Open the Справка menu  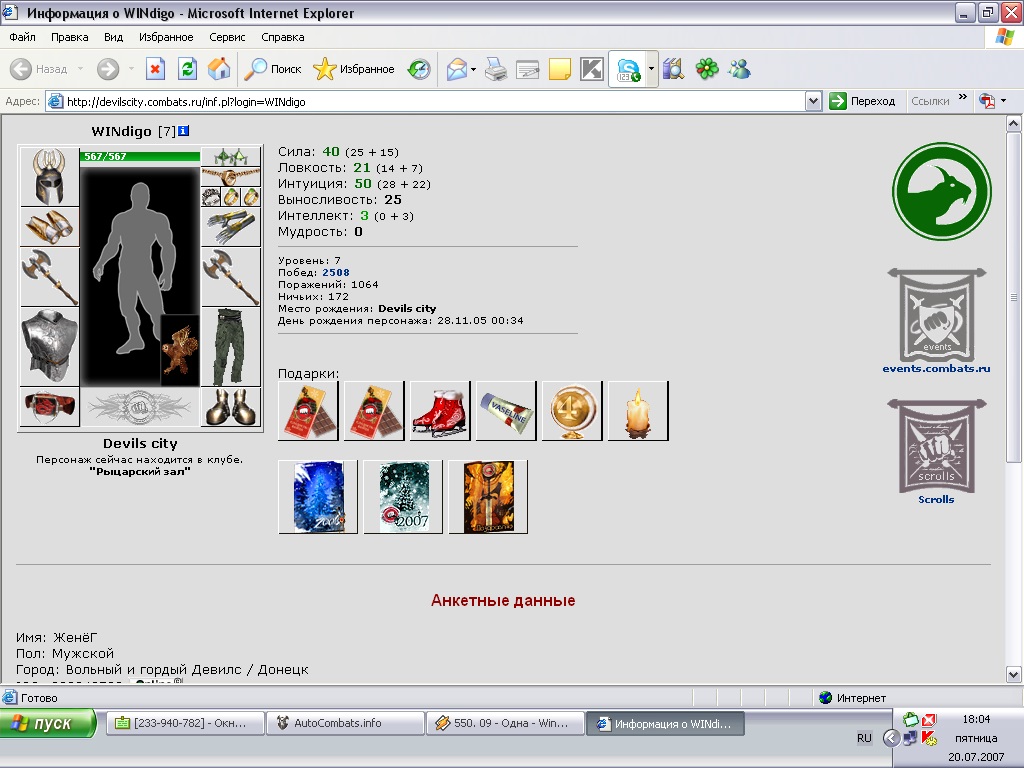(x=283, y=37)
